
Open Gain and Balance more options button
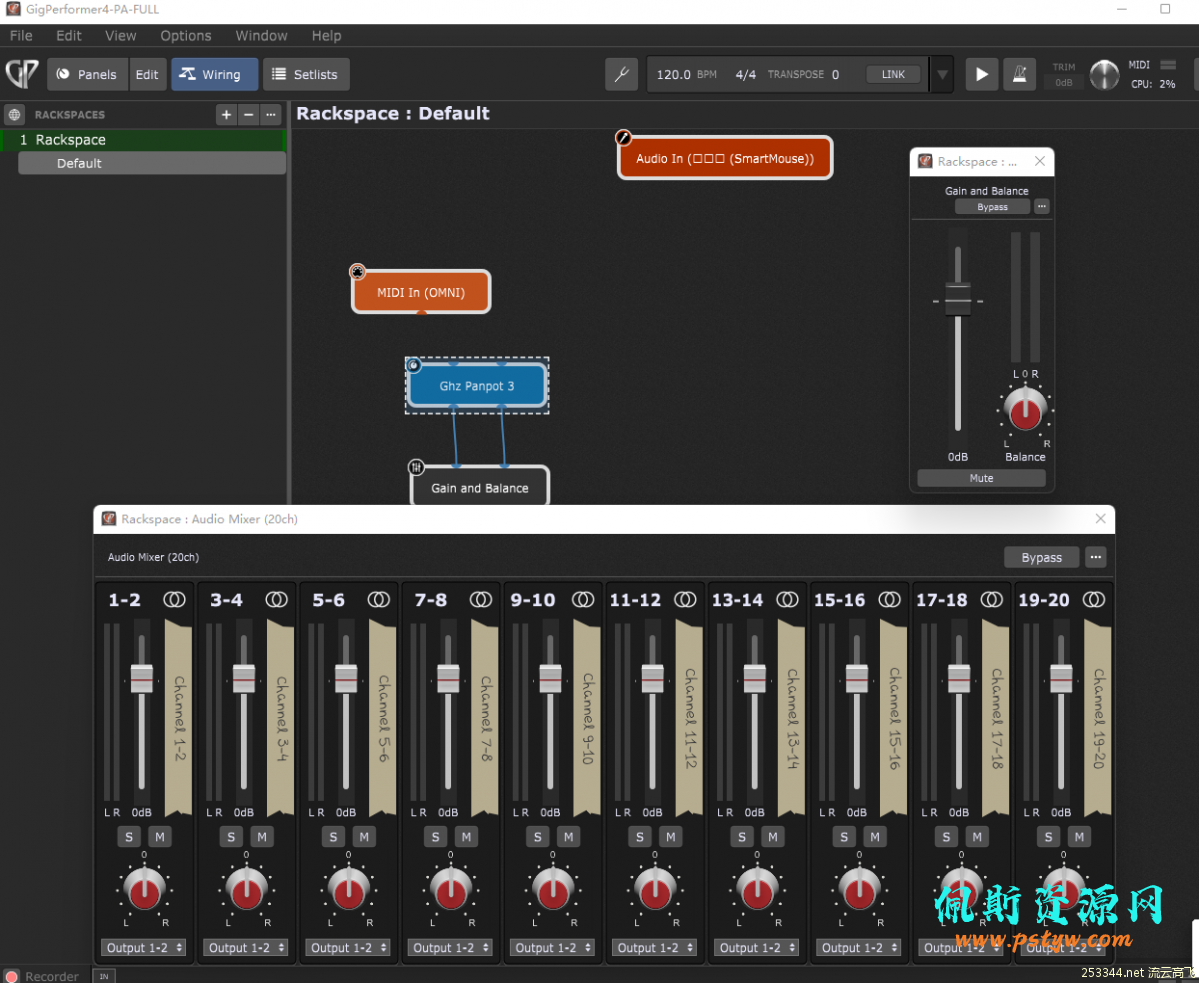pos(1041,206)
